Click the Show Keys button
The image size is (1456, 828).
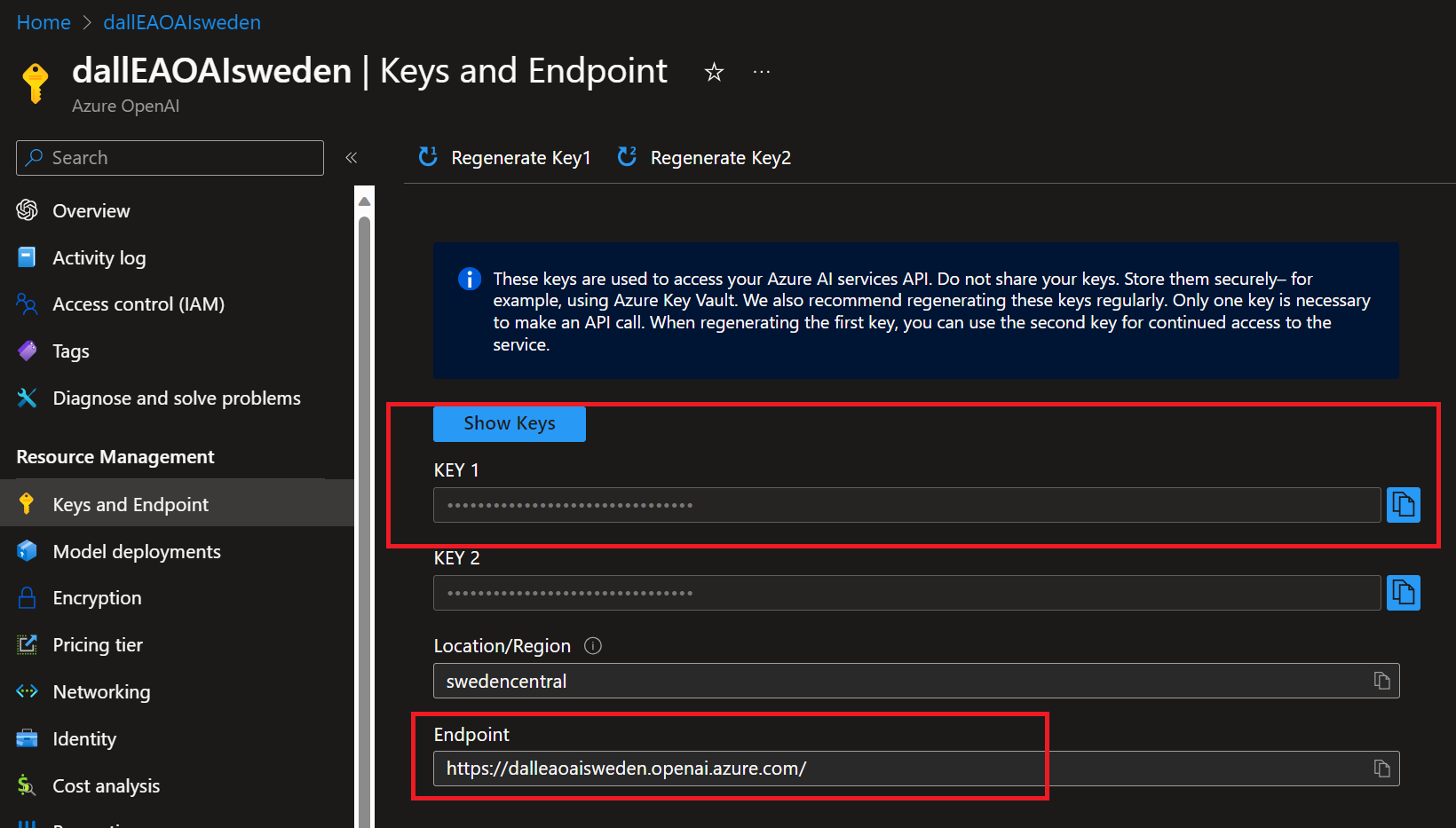510,423
